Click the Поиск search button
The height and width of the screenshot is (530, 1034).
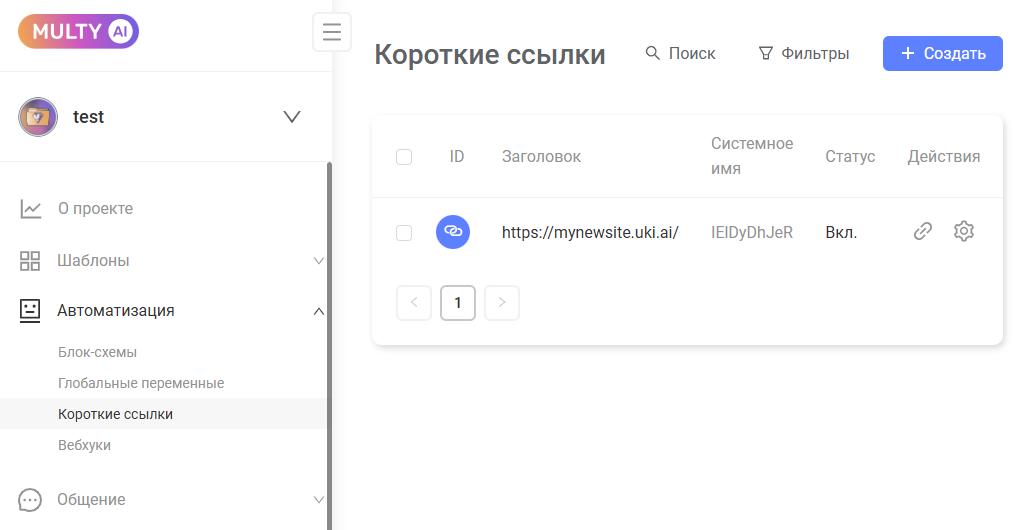click(x=681, y=53)
